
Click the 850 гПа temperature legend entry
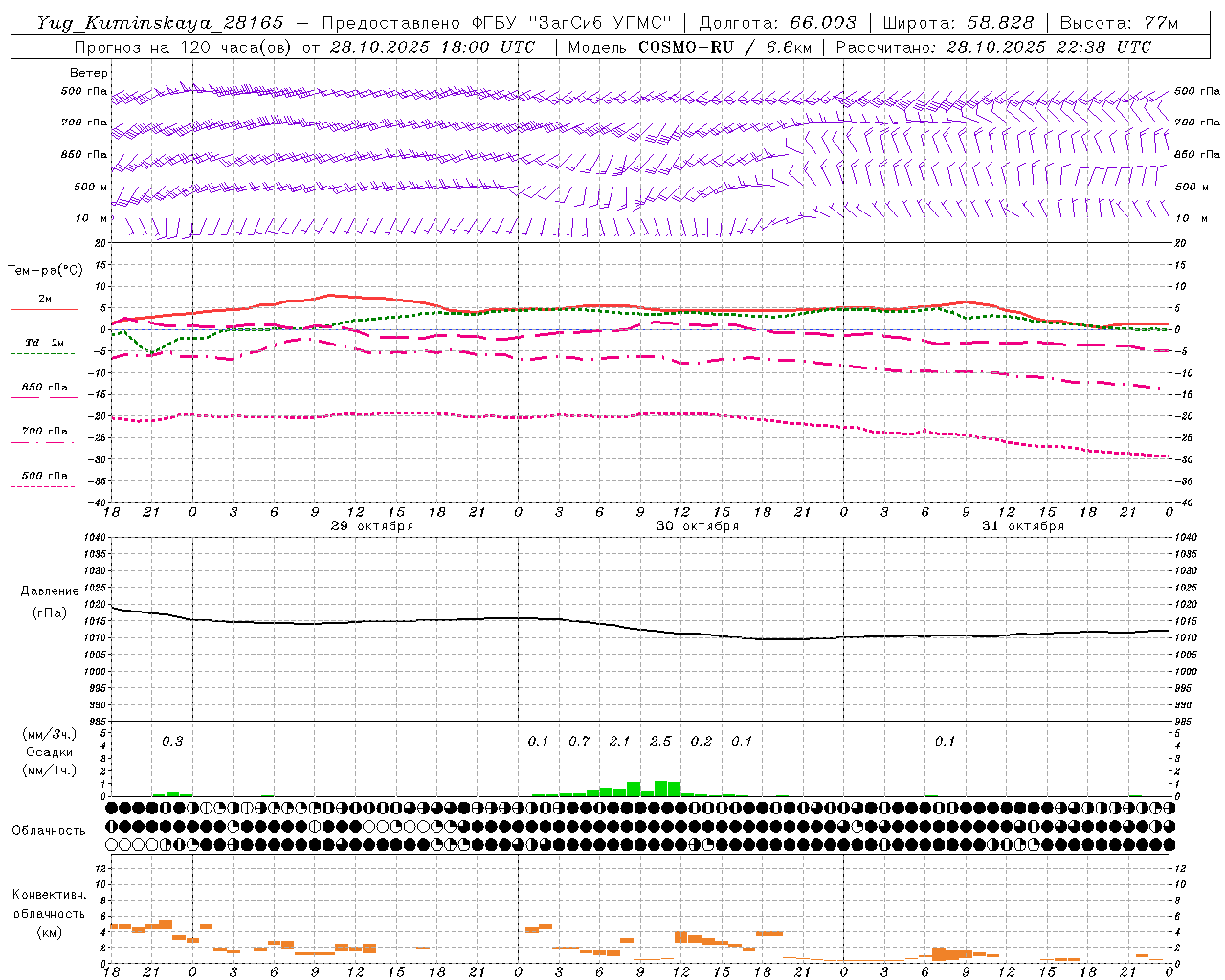coord(44,388)
